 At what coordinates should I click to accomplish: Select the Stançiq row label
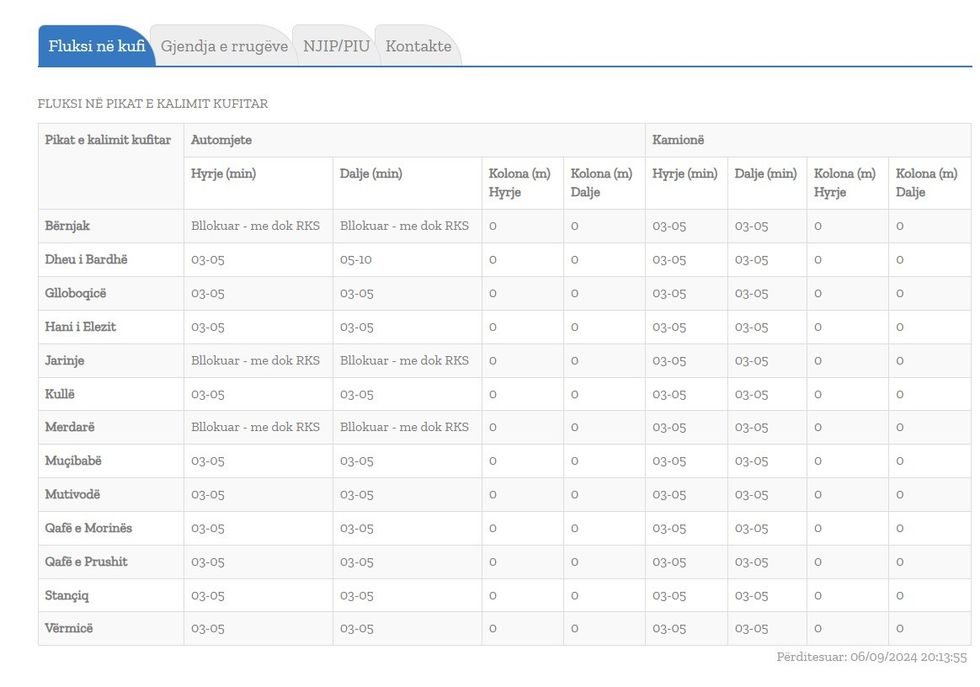click(67, 595)
